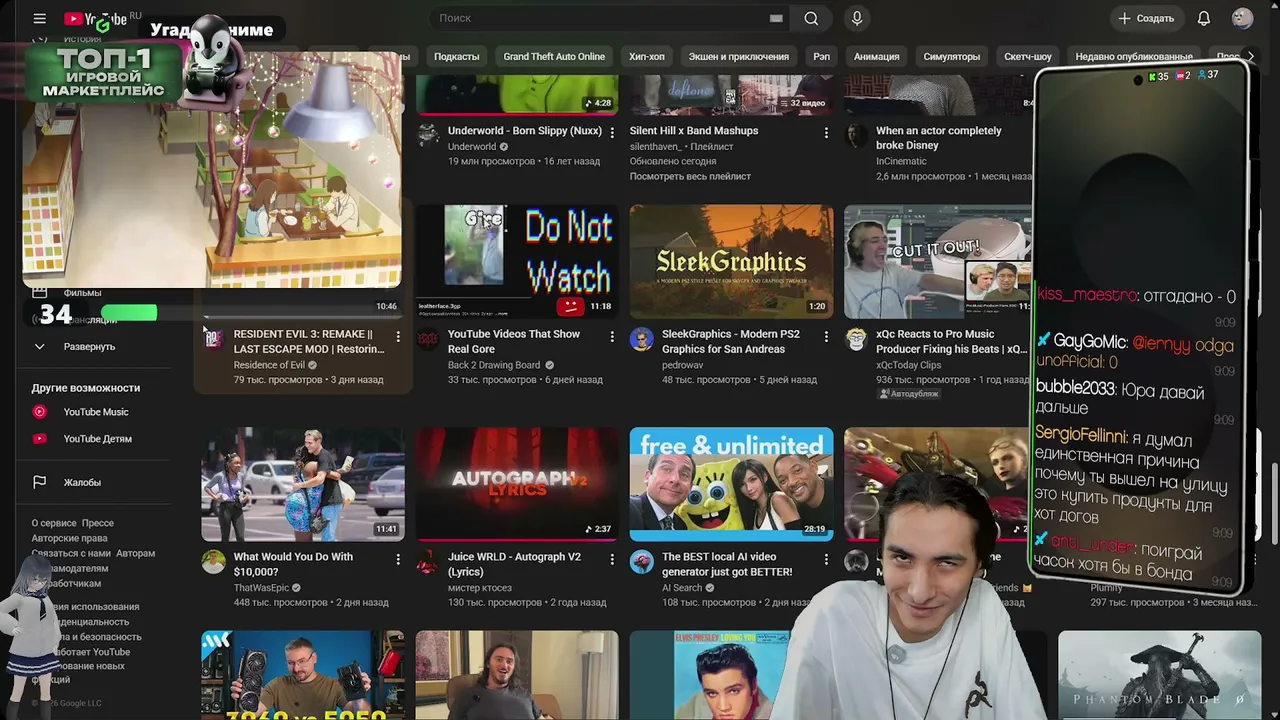Select the Хип-хоп filter chip
This screenshot has width=1280, height=720.
coord(647,57)
